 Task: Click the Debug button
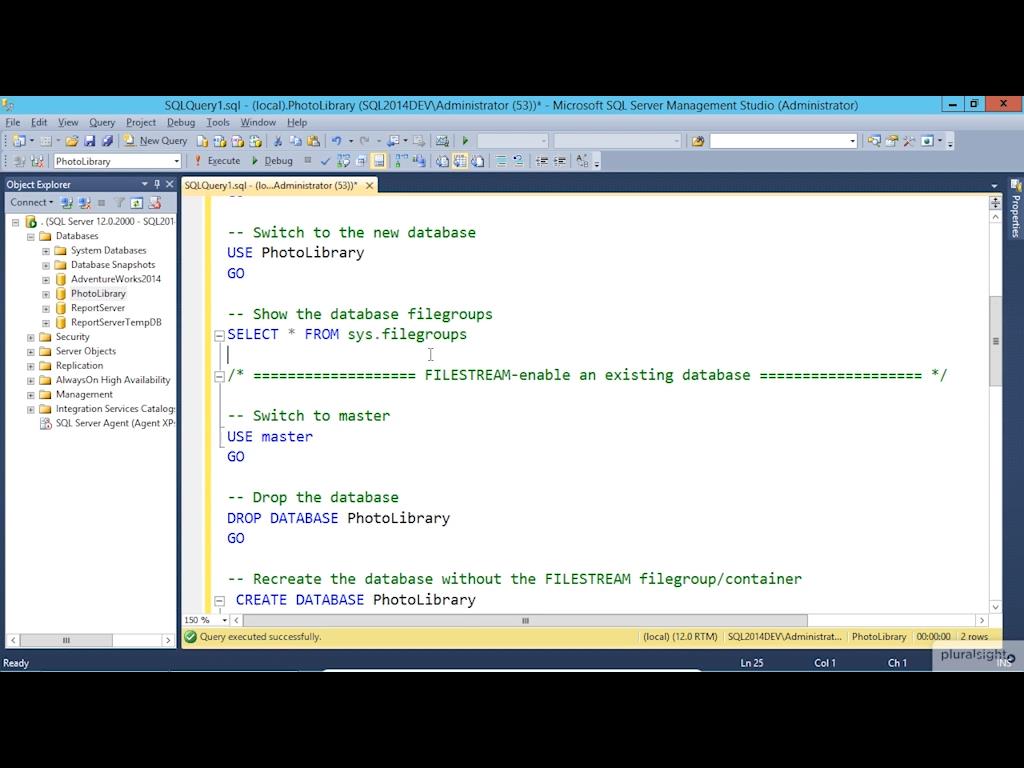click(x=272, y=161)
